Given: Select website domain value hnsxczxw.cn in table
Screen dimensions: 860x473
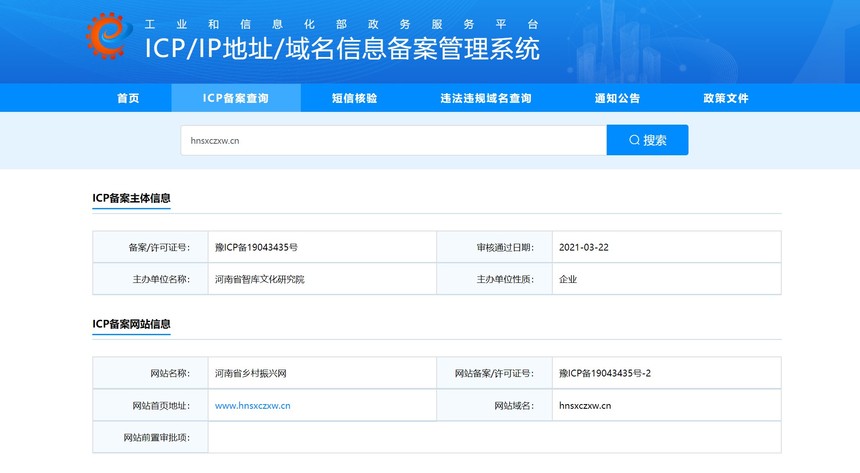Looking at the screenshot, I should tap(585, 406).
